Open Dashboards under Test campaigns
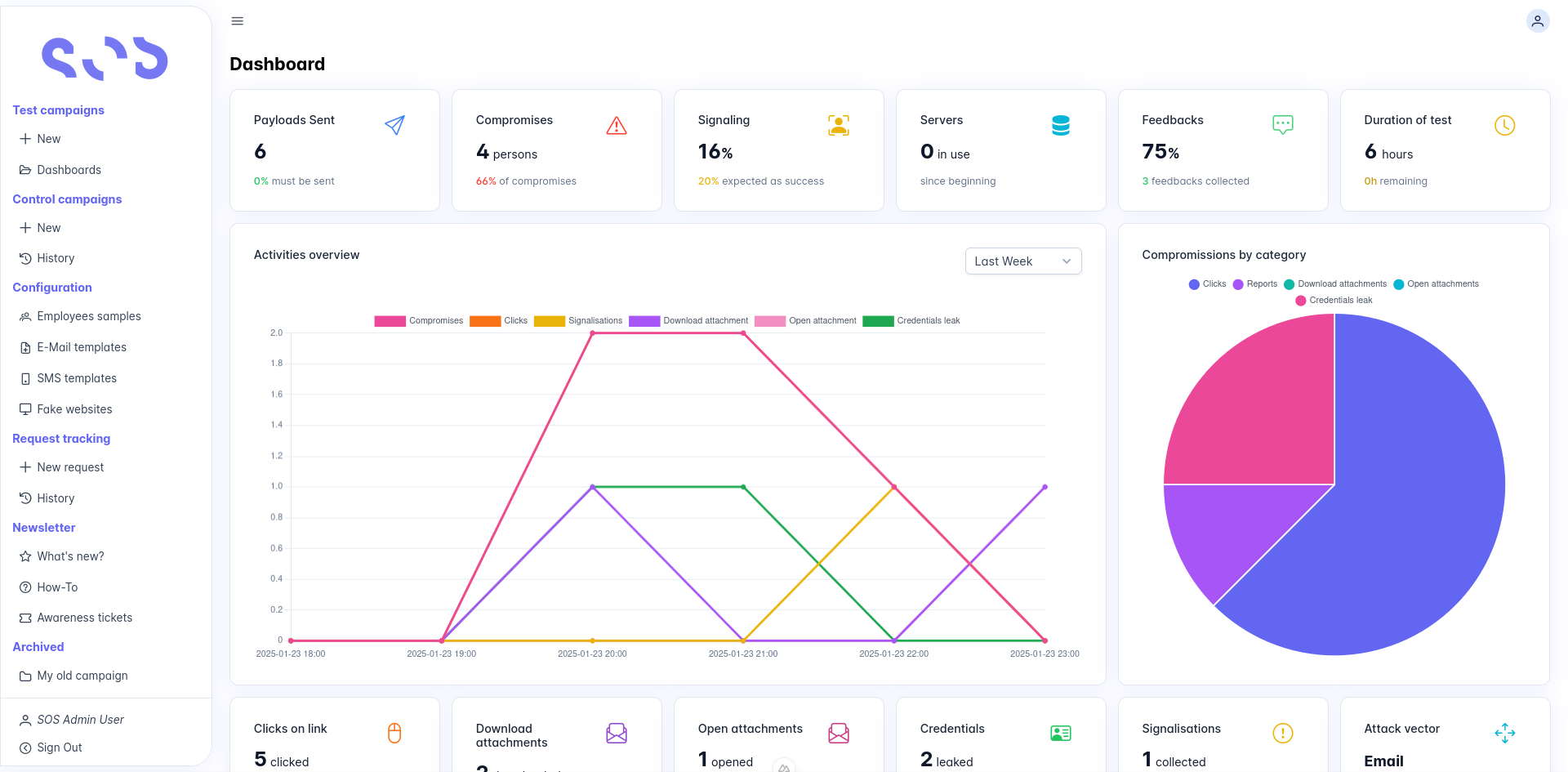 click(x=69, y=170)
